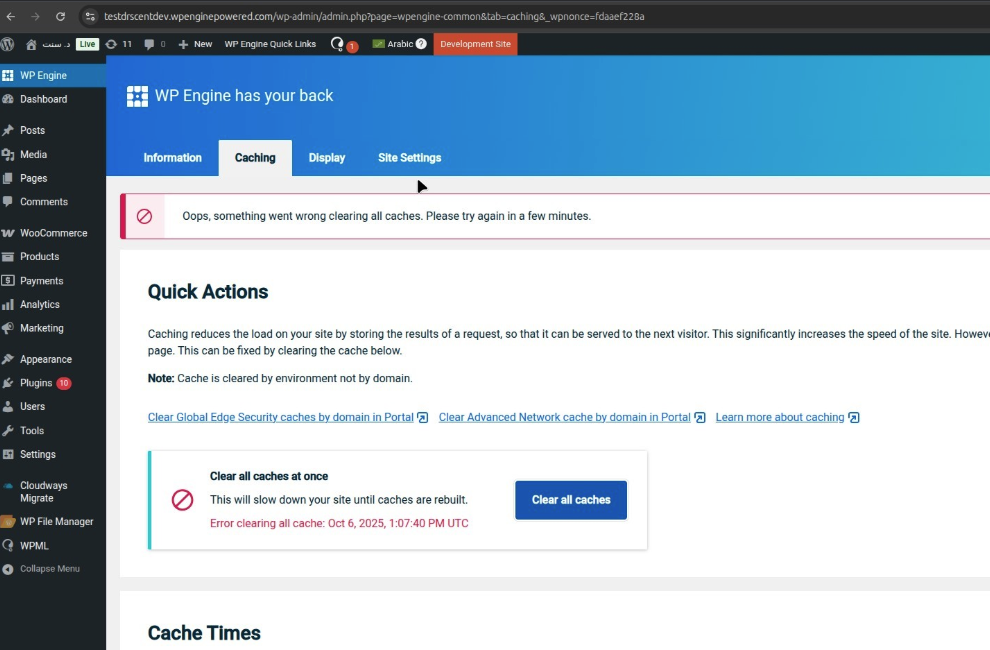Screen dimensions: 990x650
Task: Reload the page with the refresh icon
Action: [x=60, y=16]
